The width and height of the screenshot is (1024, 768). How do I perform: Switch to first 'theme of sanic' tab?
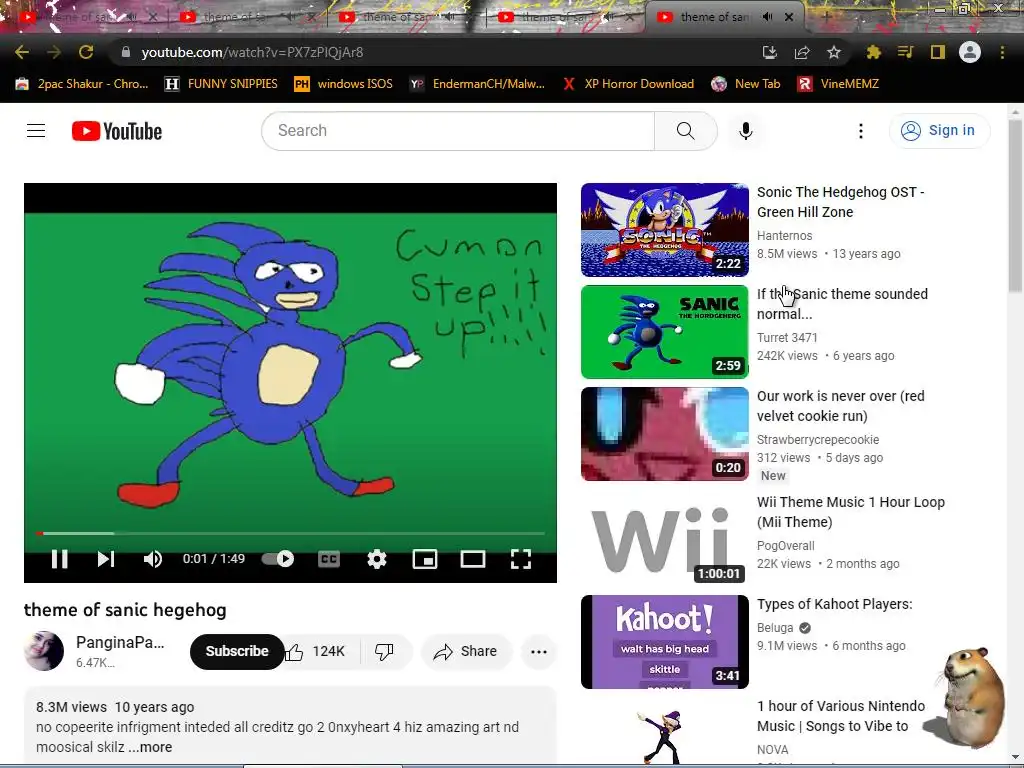tap(78, 17)
